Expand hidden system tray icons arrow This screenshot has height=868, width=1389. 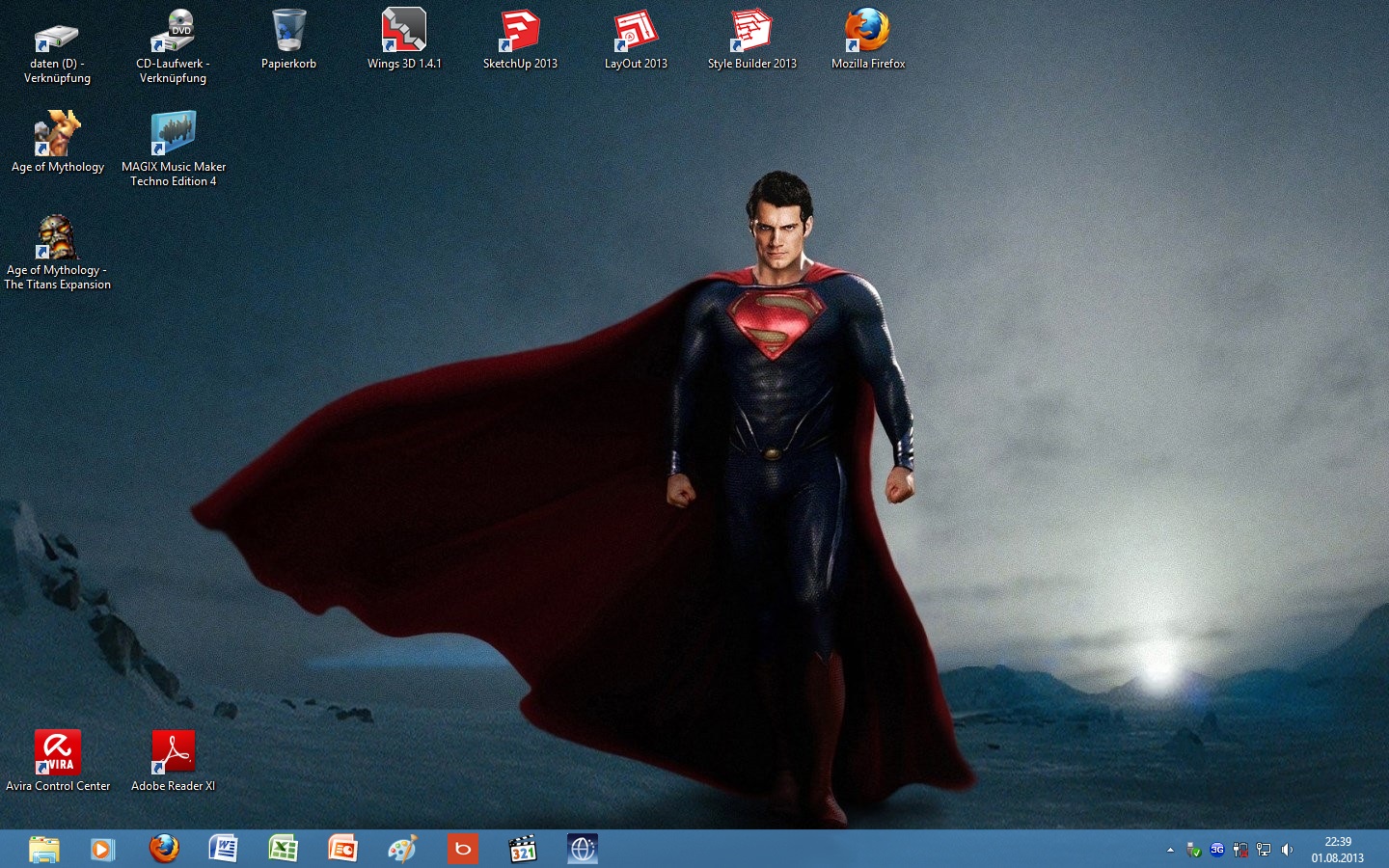point(1170,850)
